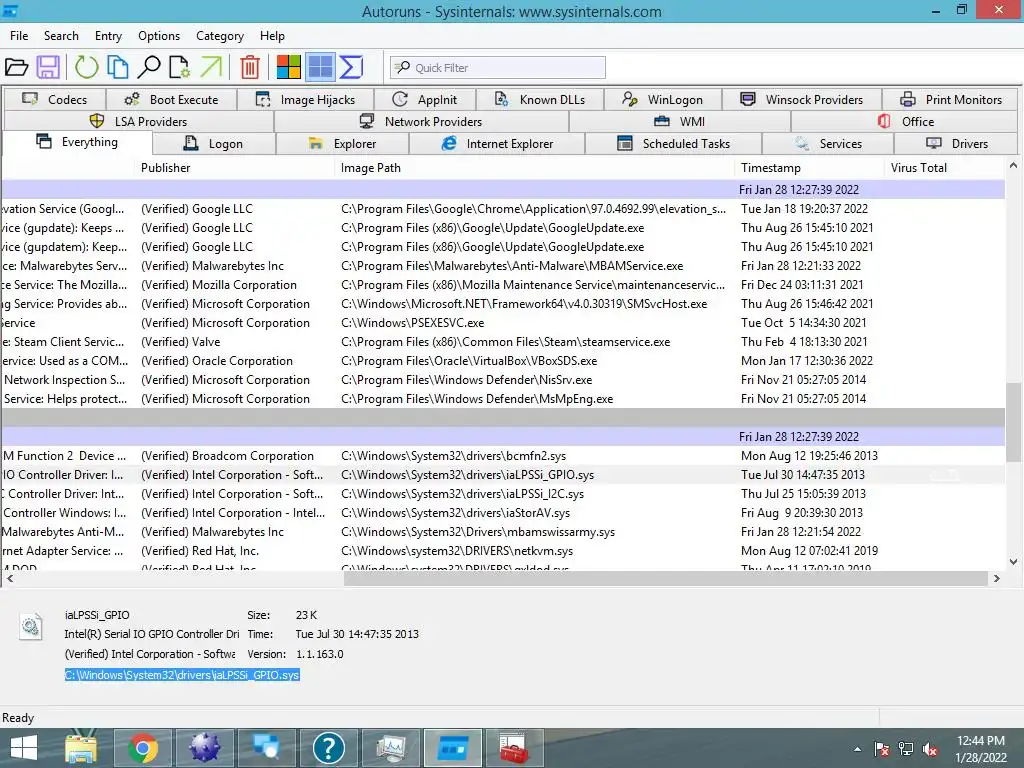Switch to the Known DLLs tab
Image resolution: width=1024 pixels, height=768 pixels.
[540, 99]
